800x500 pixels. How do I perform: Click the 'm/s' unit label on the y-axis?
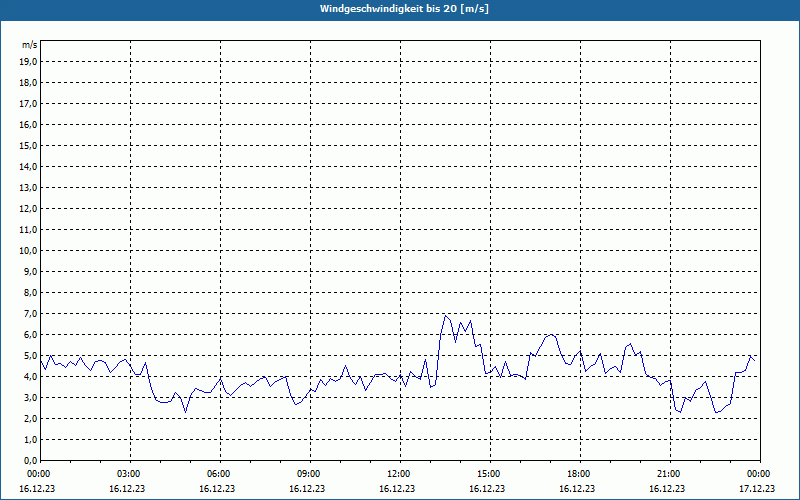pos(30,45)
